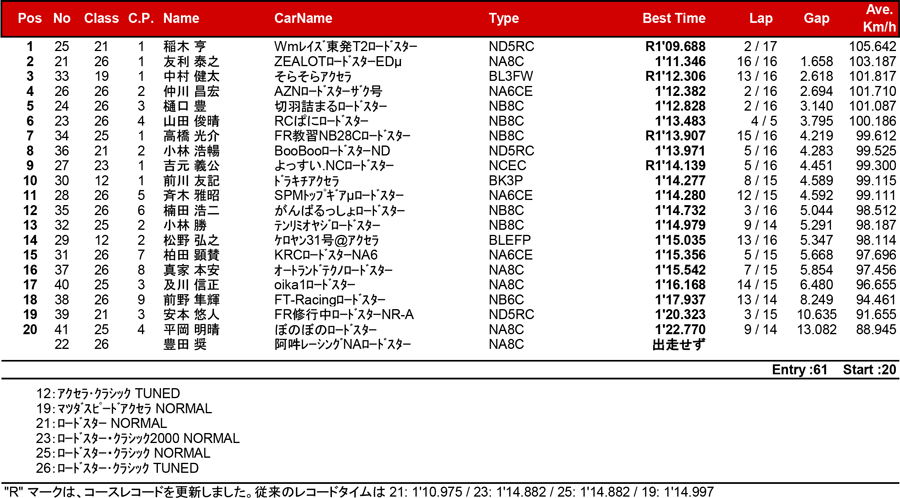Click type cell NB6C
900x498 pixels.
click(506, 300)
